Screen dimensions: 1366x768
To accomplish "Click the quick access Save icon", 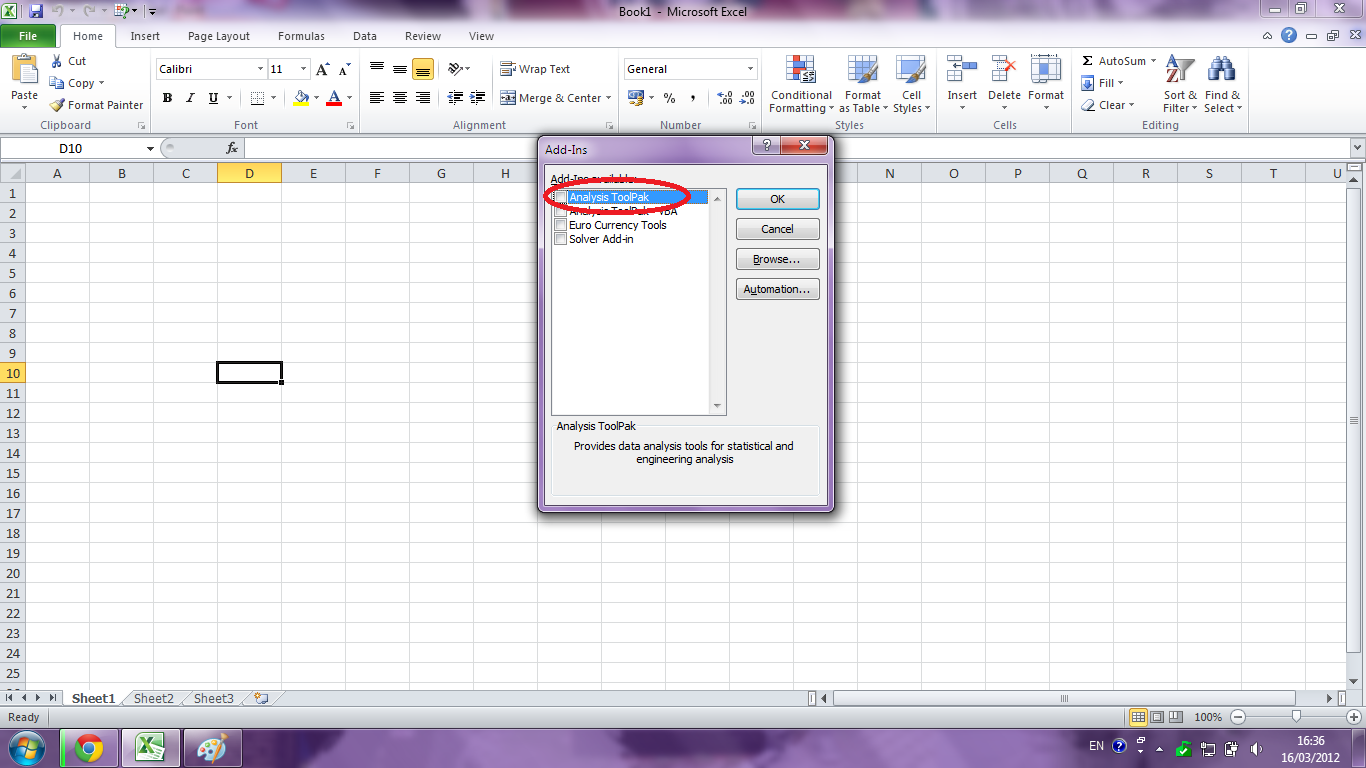I will [36, 11].
